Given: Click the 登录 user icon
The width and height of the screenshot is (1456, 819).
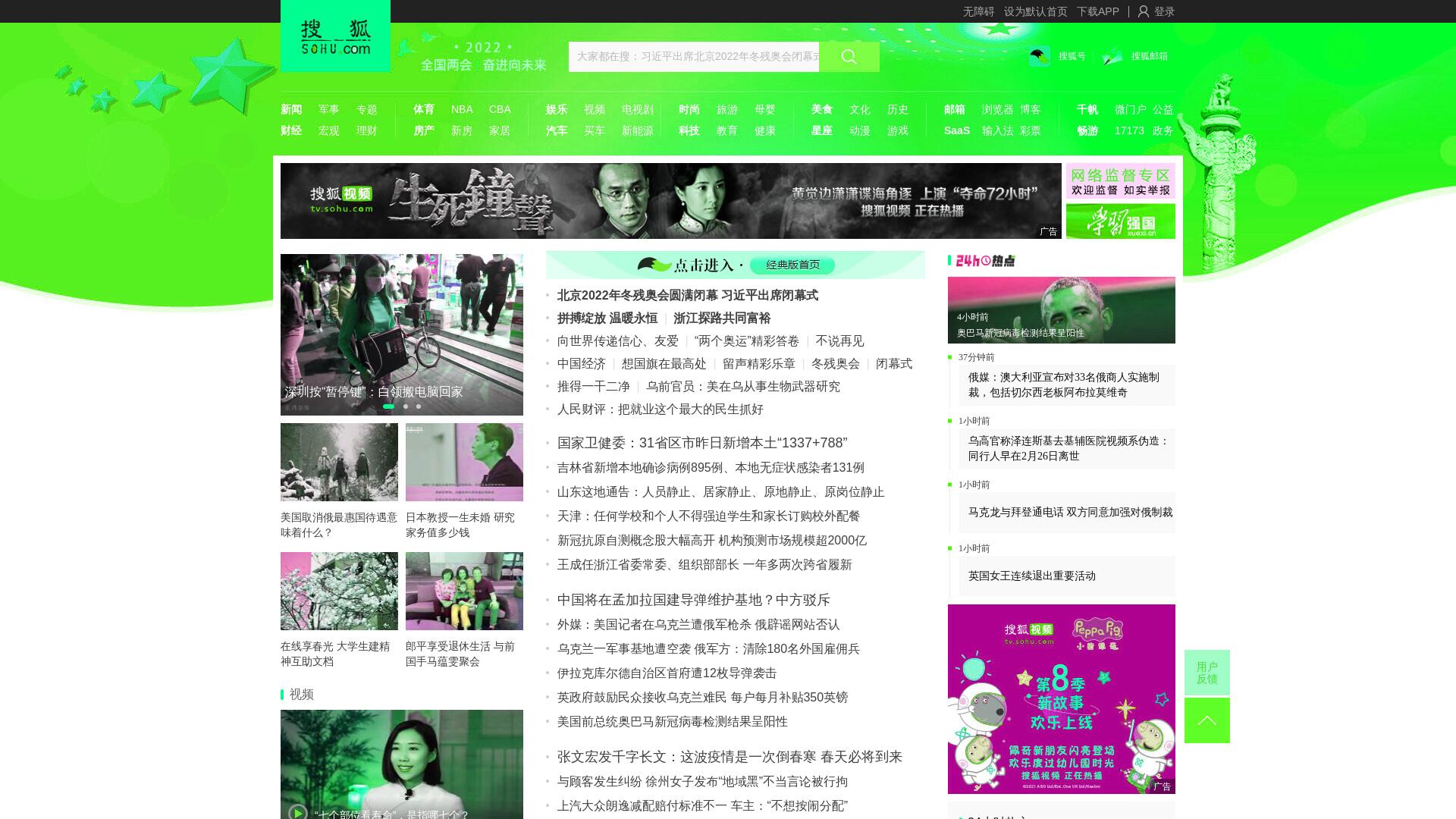Looking at the screenshot, I should coord(1144,11).
